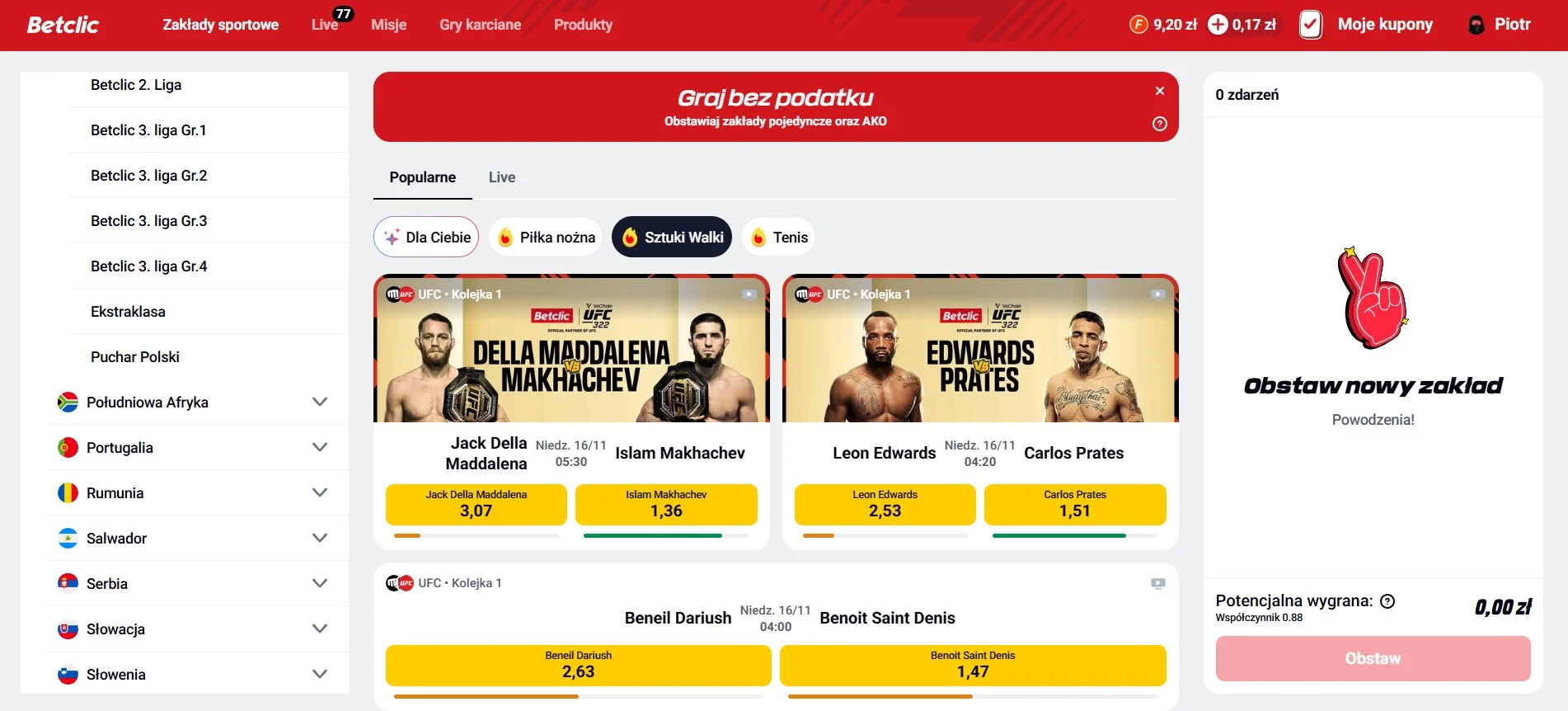1568x711 pixels.
Task: Click the question mark icon next to Potencjalna wygrana
Action: (1388, 600)
